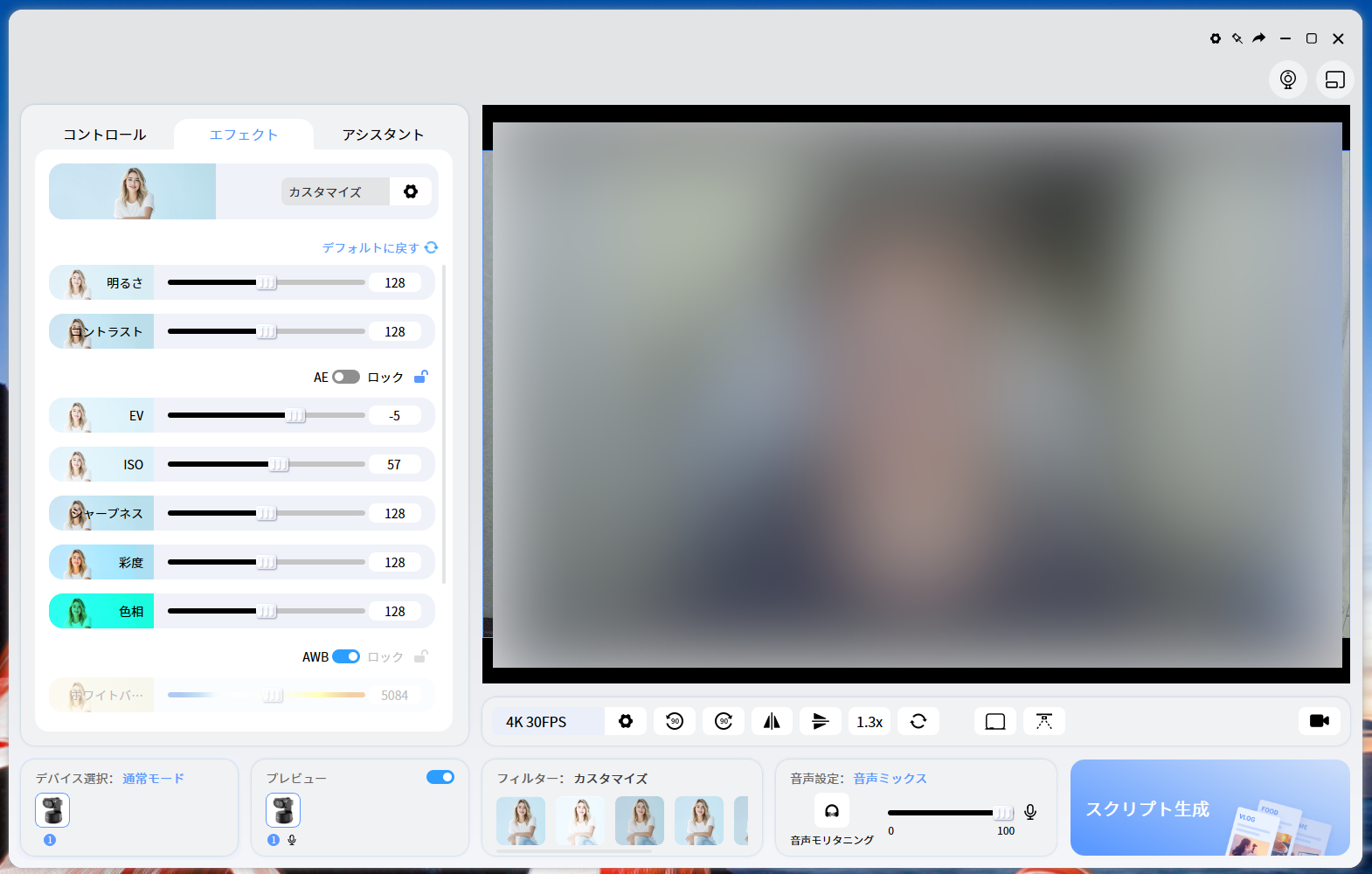Adjust the 色相 hue slider
Viewport: 1372px width, 874px height.
point(267,611)
